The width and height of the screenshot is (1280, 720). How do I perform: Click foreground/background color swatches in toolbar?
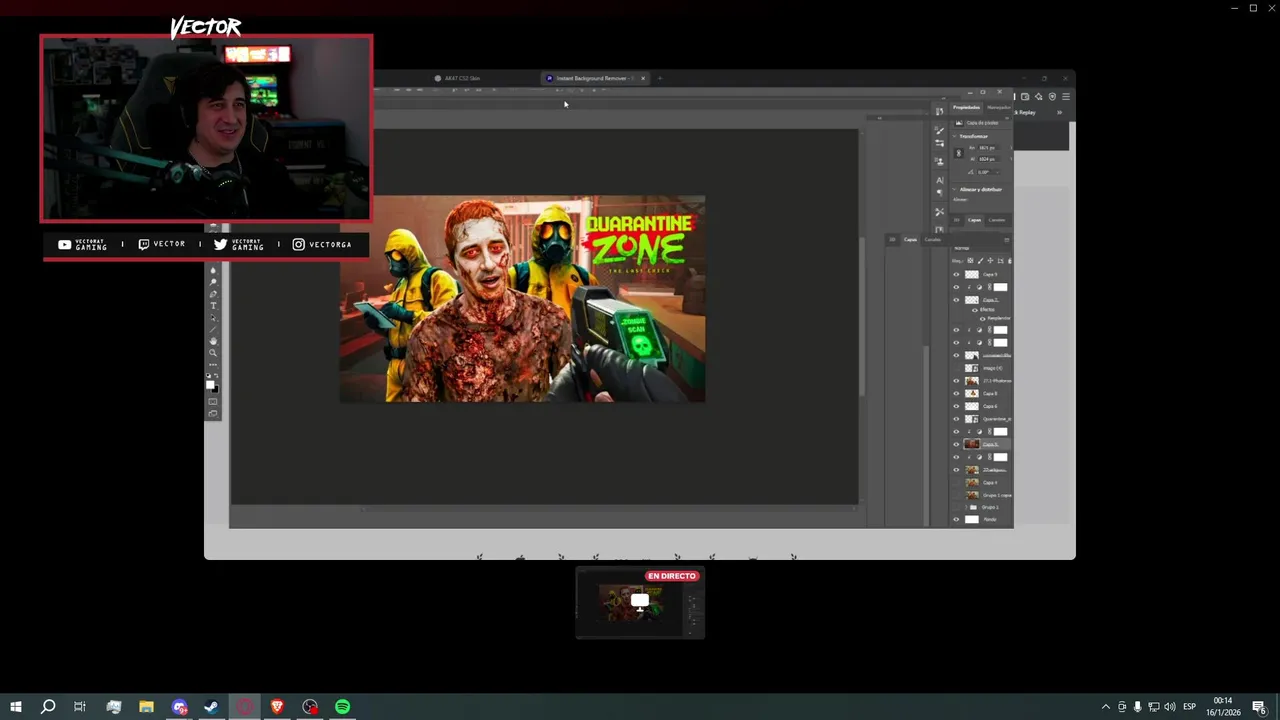pos(212,385)
